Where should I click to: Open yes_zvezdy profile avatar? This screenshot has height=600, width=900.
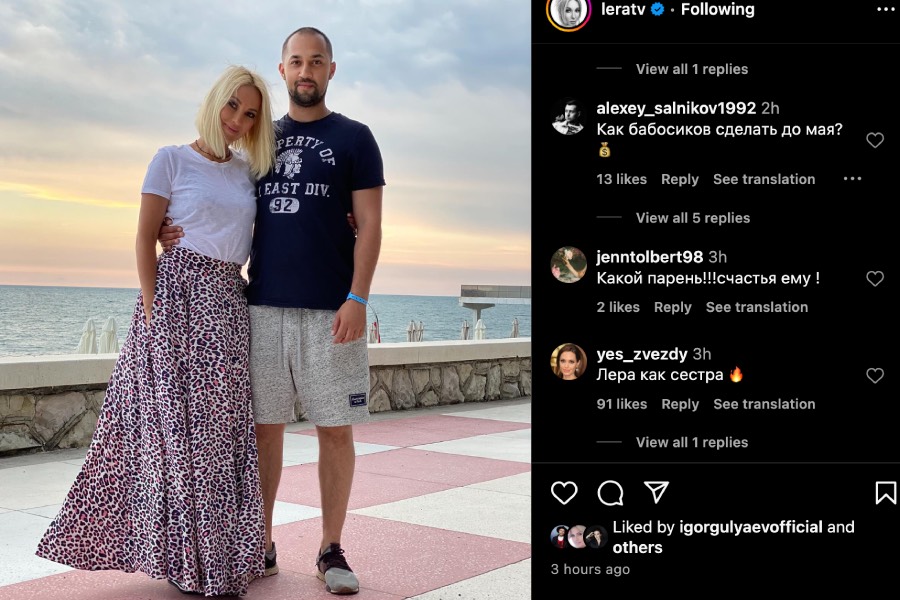tap(568, 362)
